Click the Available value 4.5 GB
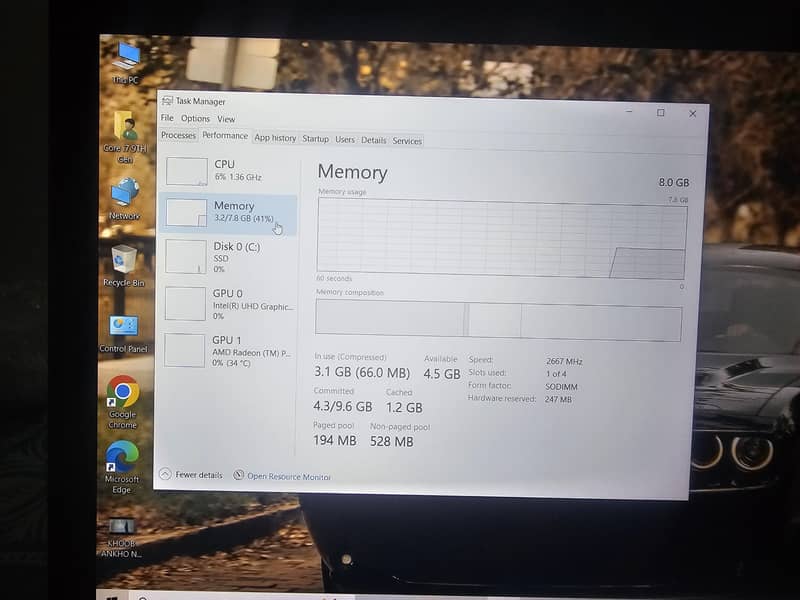Viewport: 800px width, 600px height. 442,374
